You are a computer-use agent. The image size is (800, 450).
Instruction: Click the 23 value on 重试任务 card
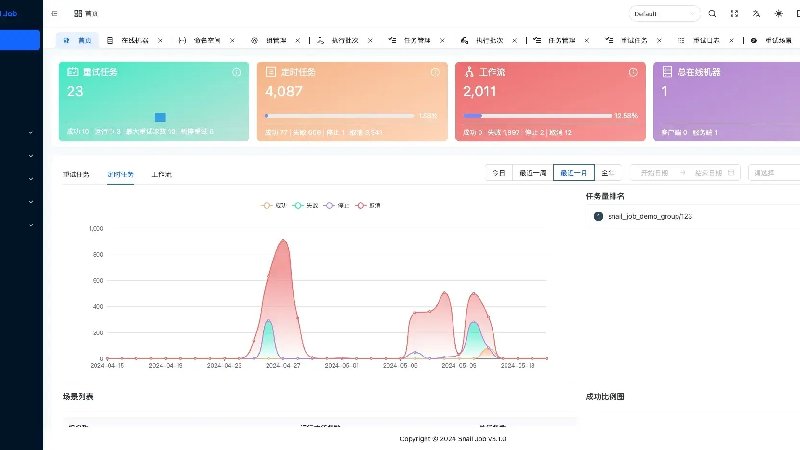(75, 91)
